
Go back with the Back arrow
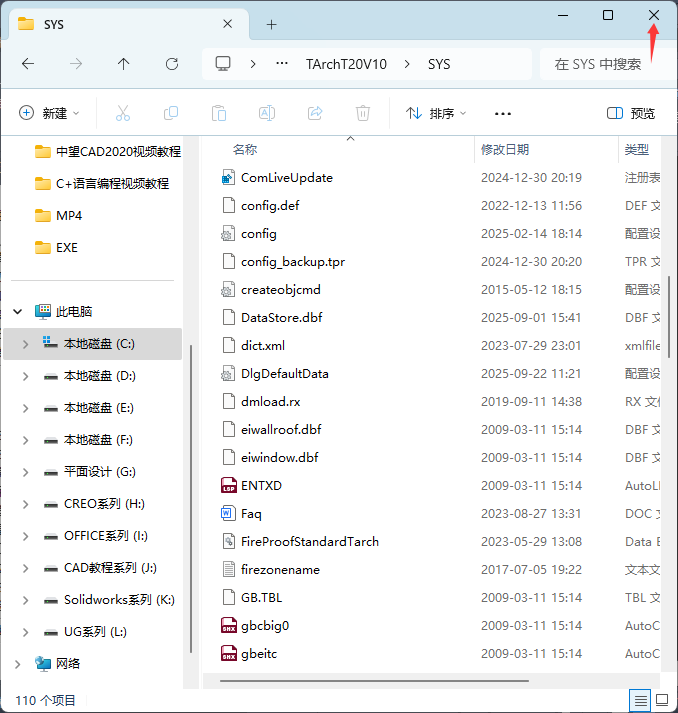[28, 64]
